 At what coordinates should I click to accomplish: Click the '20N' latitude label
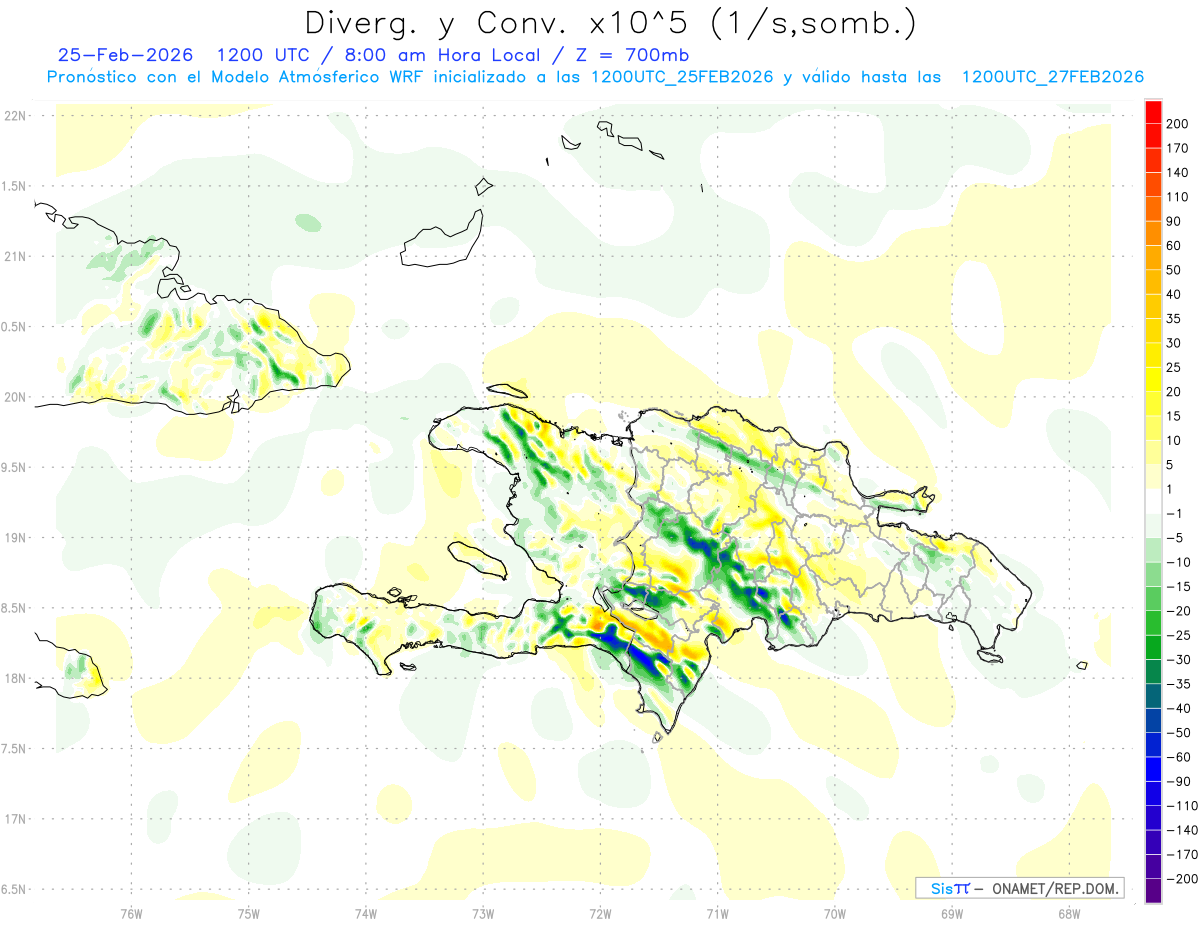coord(15,397)
